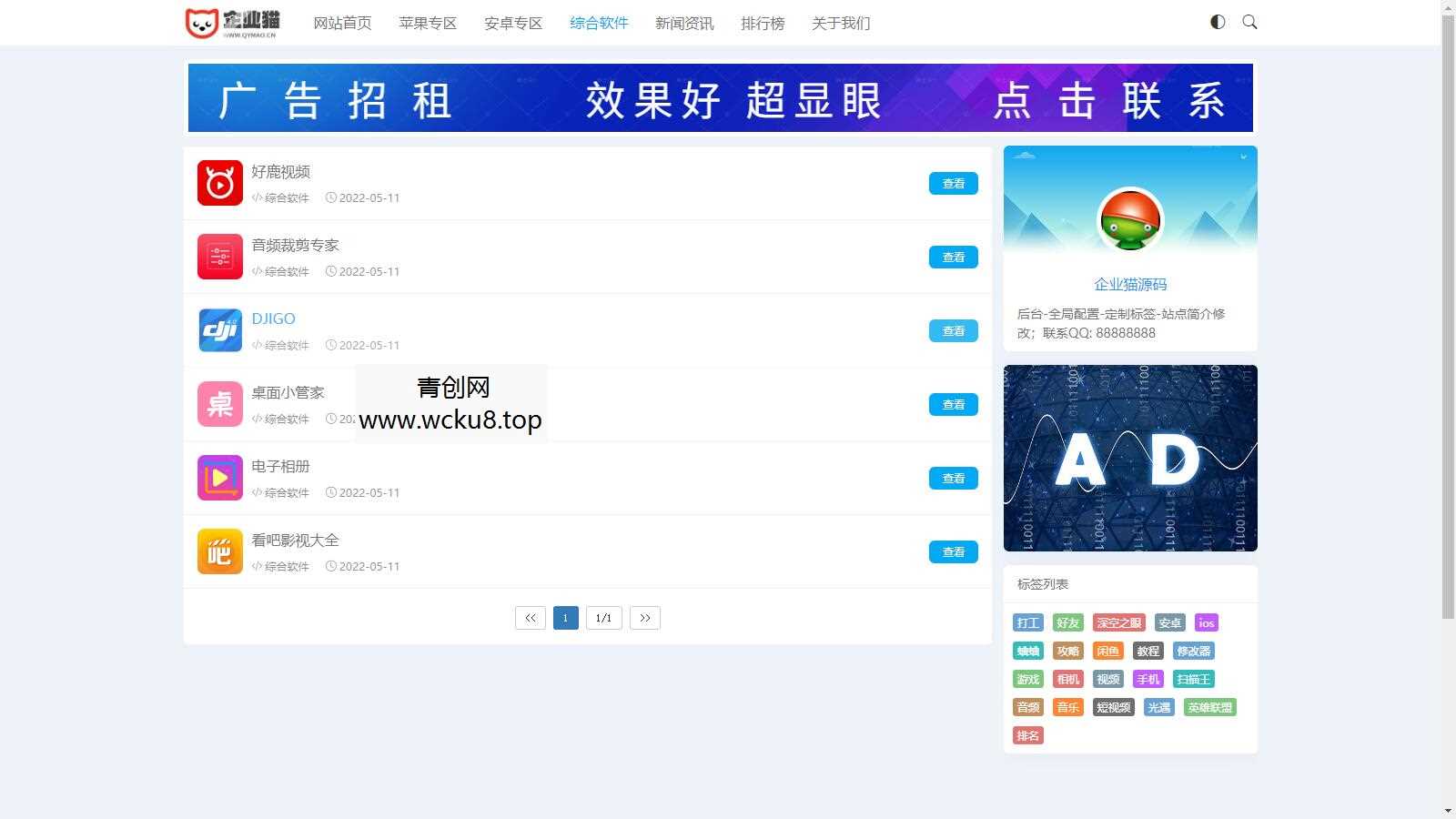This screenshot has height=819, width=1456.
Task: Open the 企业猫源码 link
Action: coord(1129,283)
